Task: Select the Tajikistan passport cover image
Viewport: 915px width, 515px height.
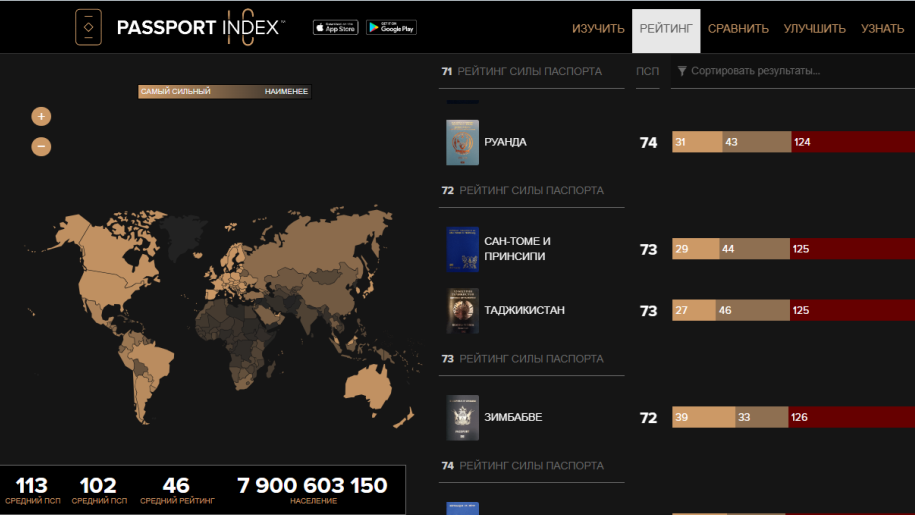Action: [x=462, y=311]
